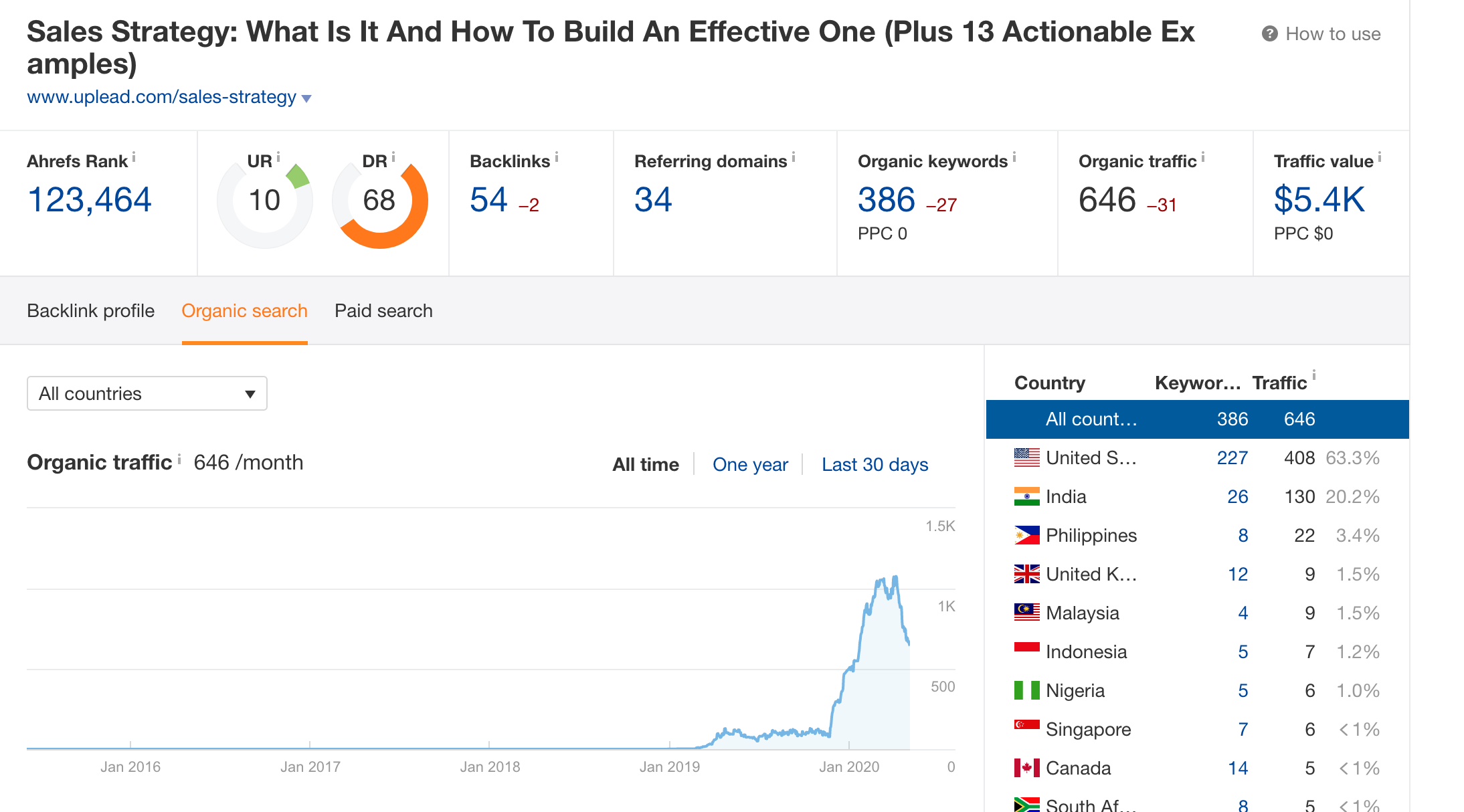
Task: Click the info icon next to Backlinks
Action: [x=557, y=157]
